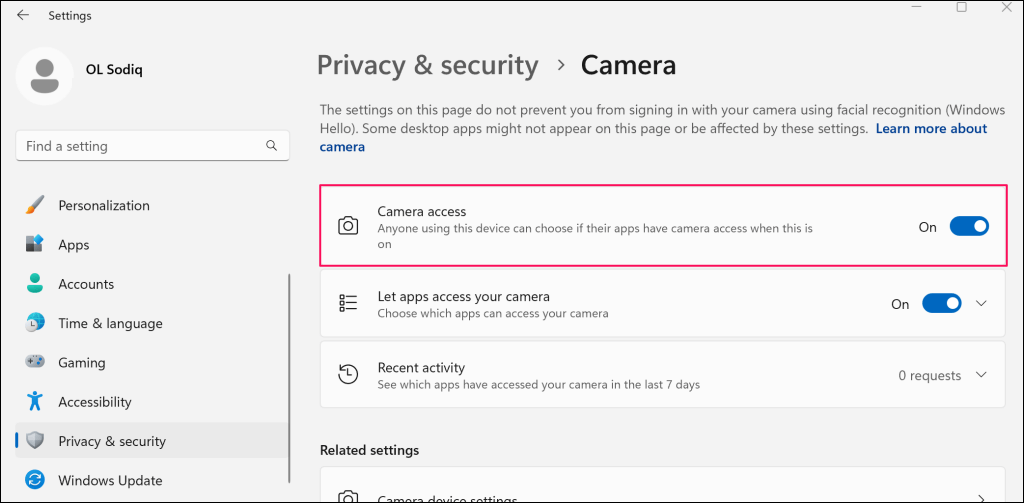Disable the Let apps access camera toggle
The height and width of the screenshot is (503, 1024).
coord(941,304)
